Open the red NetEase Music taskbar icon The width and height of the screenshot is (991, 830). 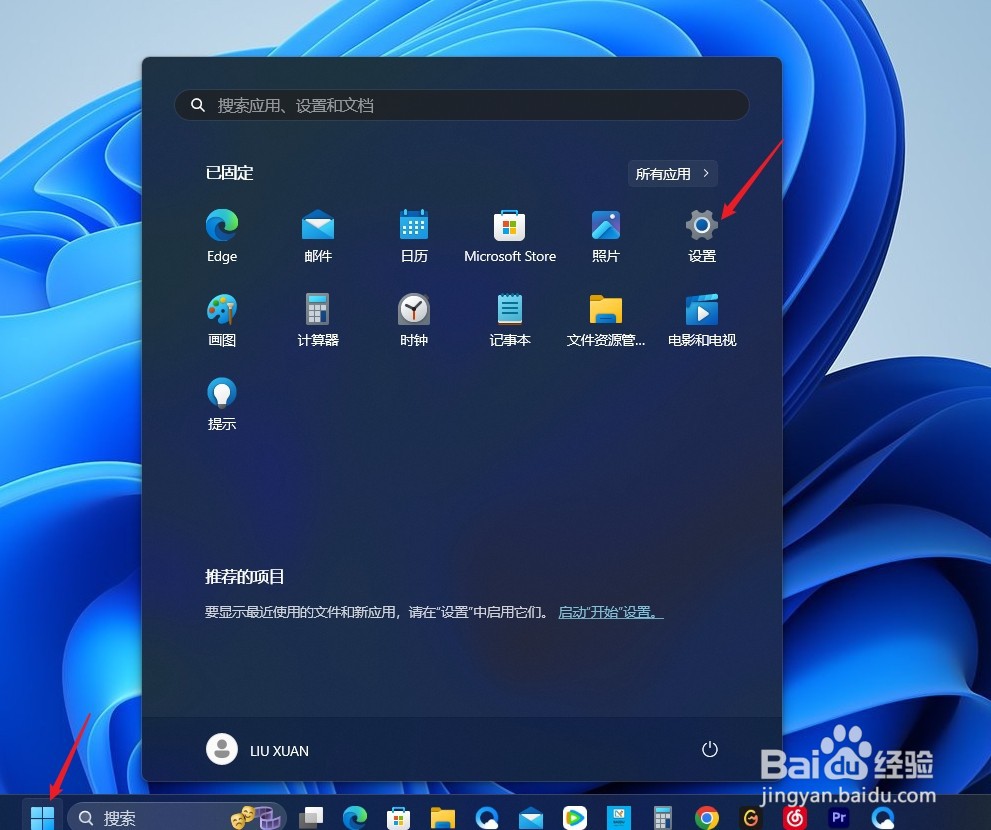tap(794, 817)
